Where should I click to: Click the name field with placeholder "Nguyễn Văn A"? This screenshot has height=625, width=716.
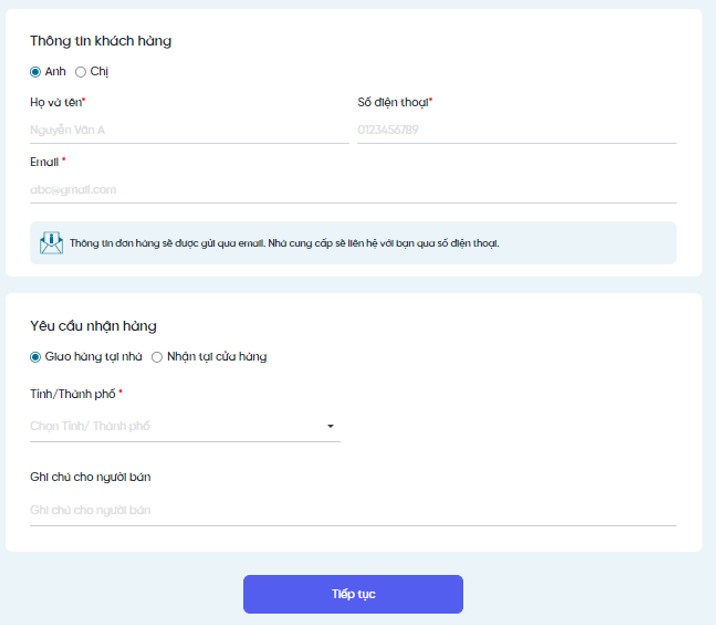click(189, 129)
